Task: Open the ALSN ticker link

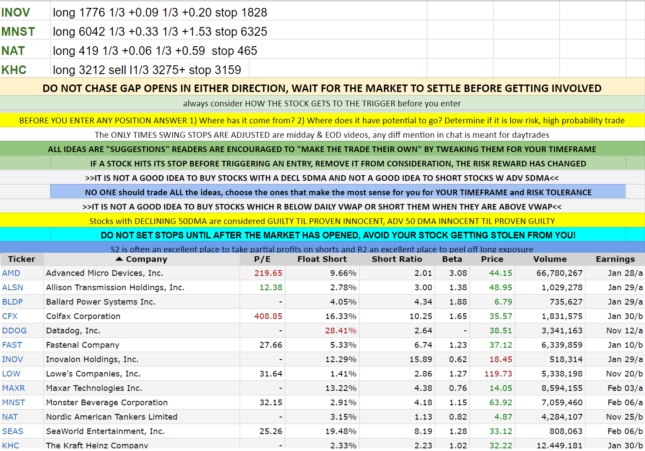Action: tap(12, 288)
